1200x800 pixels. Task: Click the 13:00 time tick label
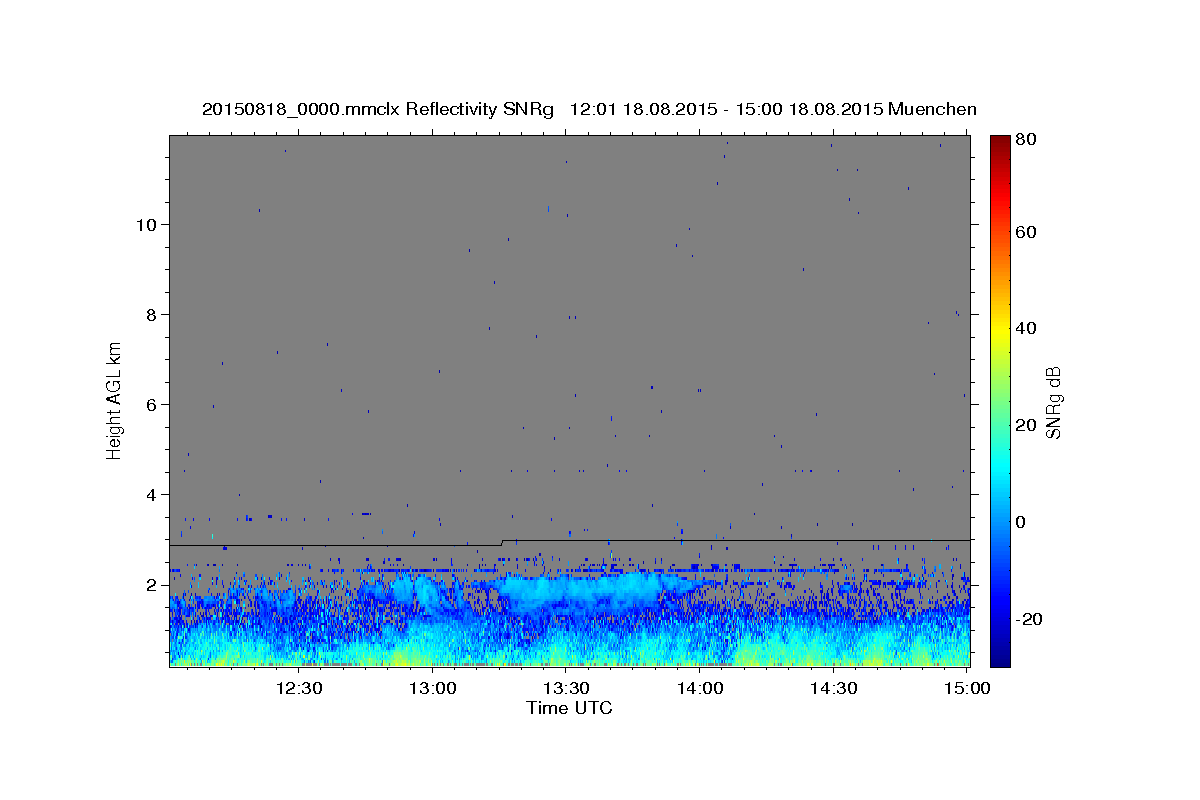click(x=432, y=688)
